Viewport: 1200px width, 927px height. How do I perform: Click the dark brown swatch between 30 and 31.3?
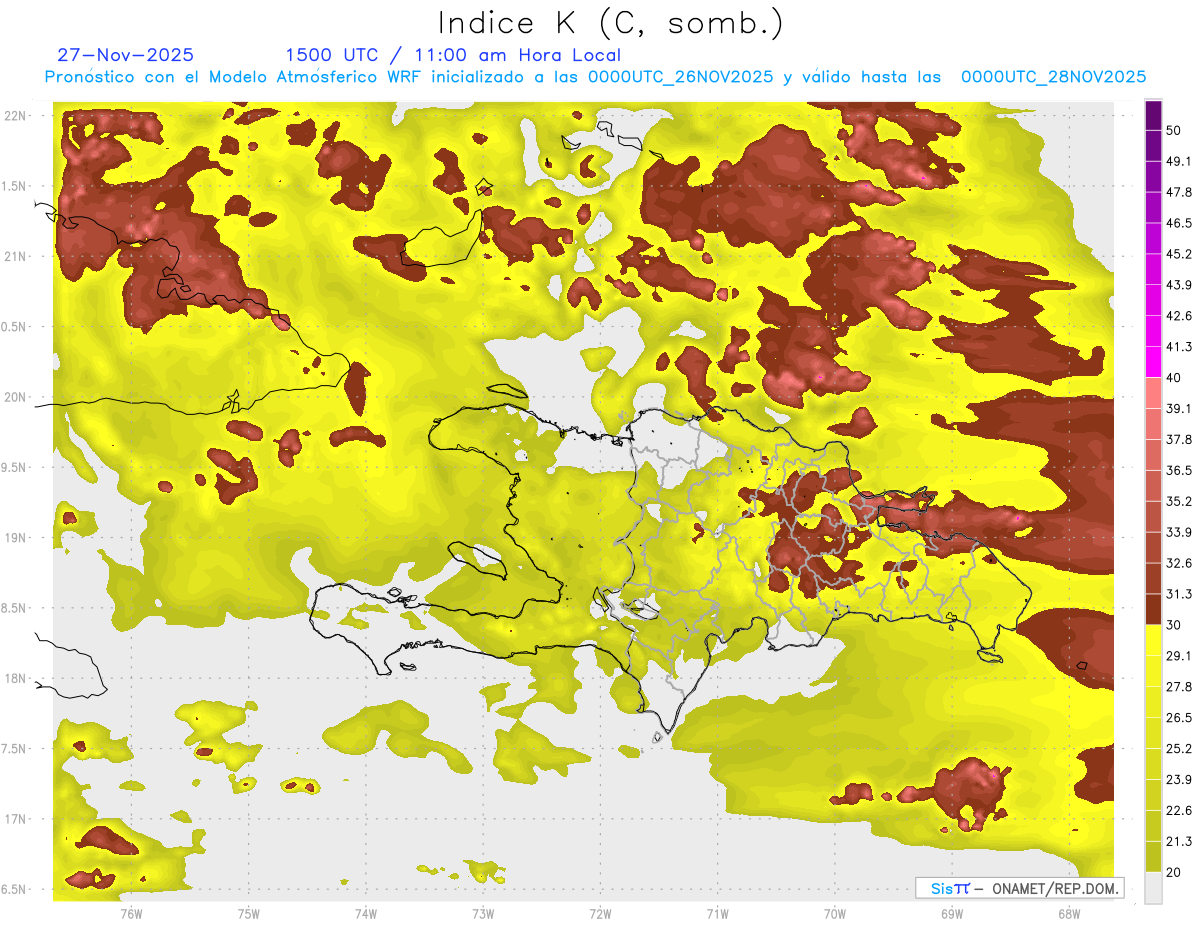pyautogui.click(x=1153, y=610)
